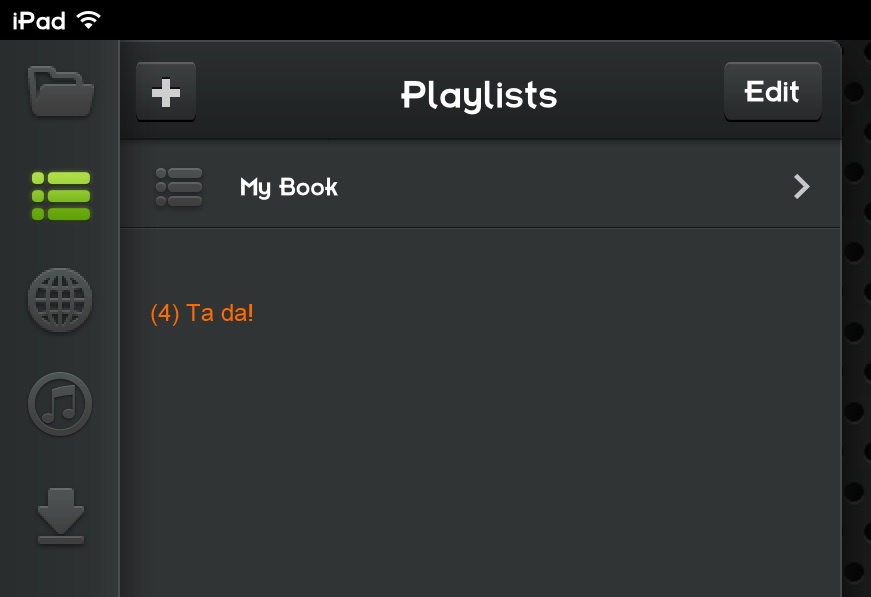Tap the Wi-Fi signal status icon
Image resolution: width=871 pixels, height=597 pixels.
click(88, 20)
